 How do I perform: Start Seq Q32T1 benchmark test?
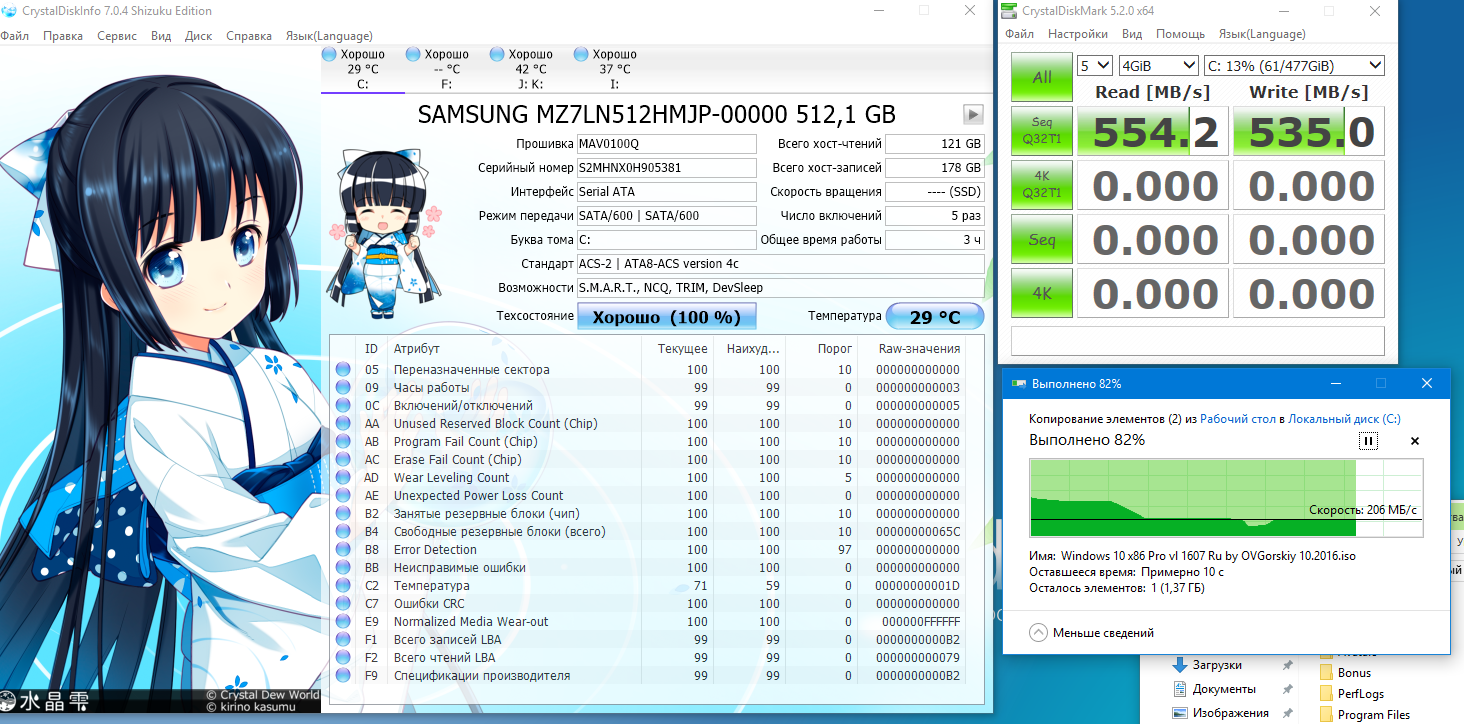point(1042,131)
